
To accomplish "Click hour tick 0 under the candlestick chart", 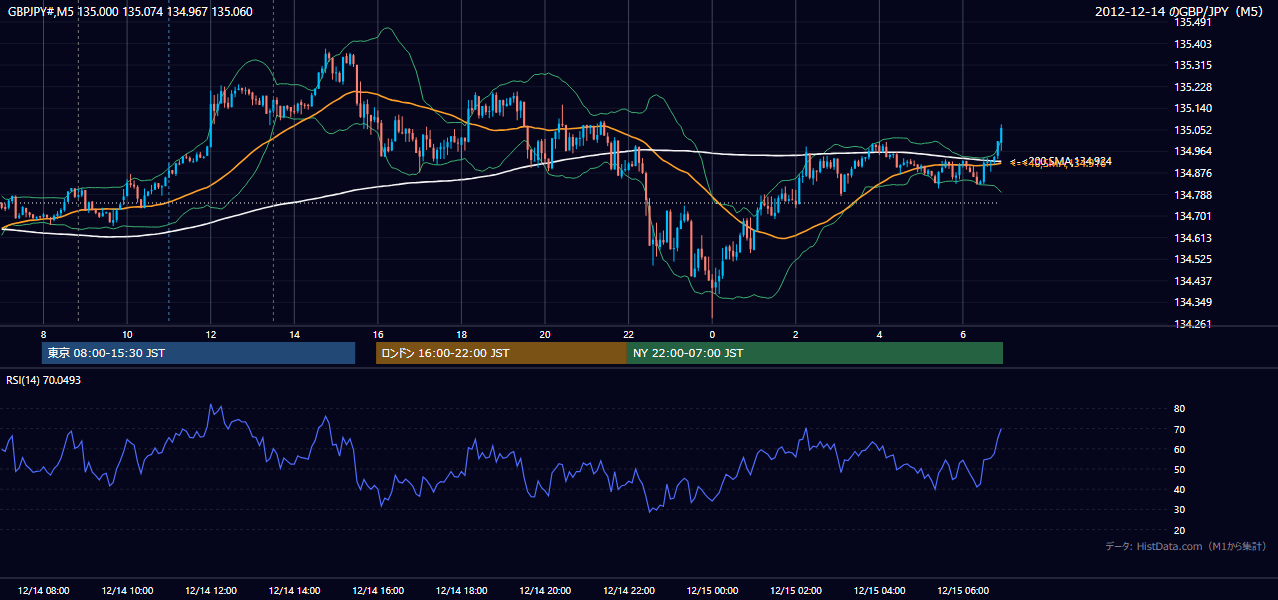I will (712, 334).
